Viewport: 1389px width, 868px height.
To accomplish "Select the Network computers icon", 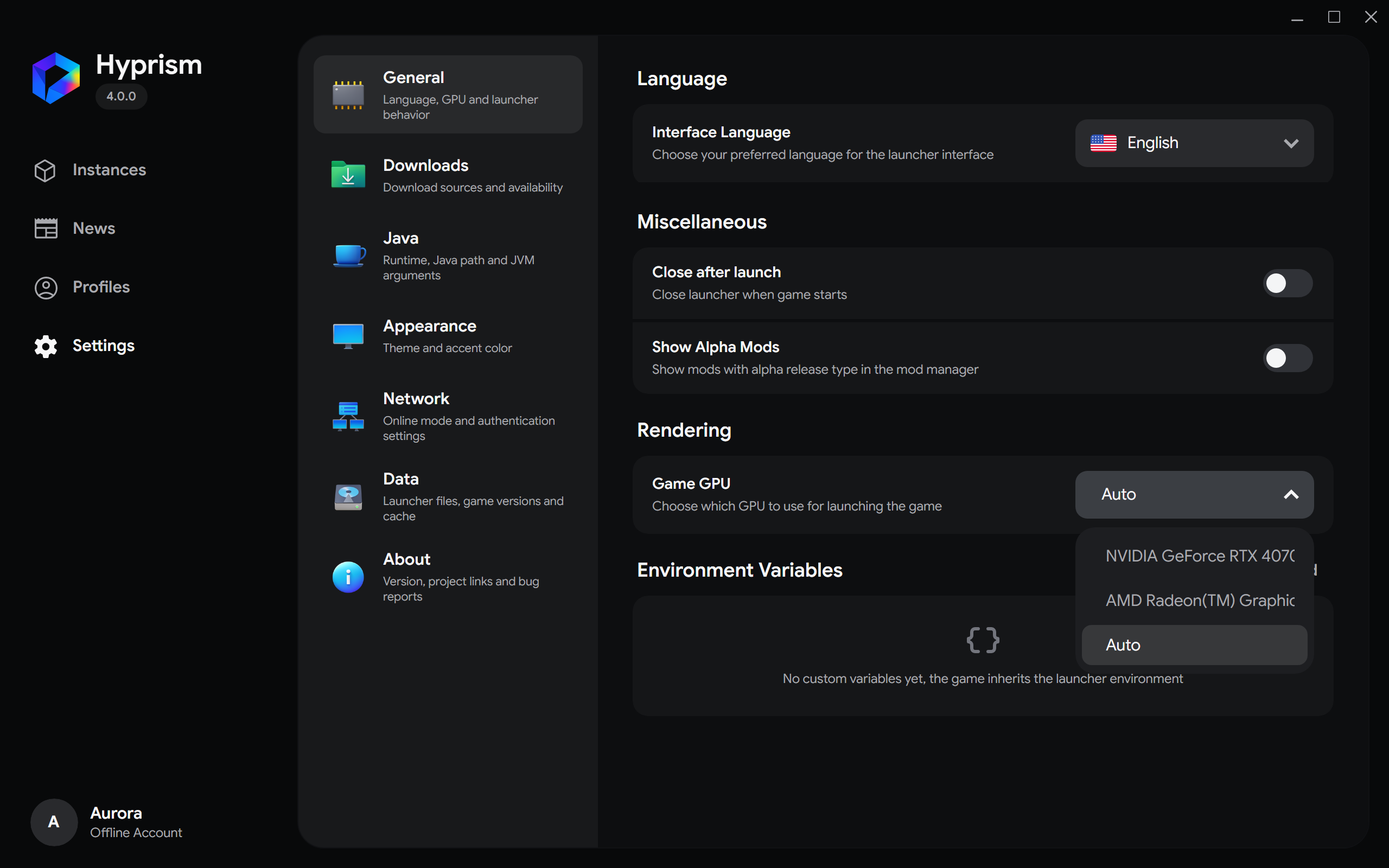I will pyautogui.click(x=348, y=416).
